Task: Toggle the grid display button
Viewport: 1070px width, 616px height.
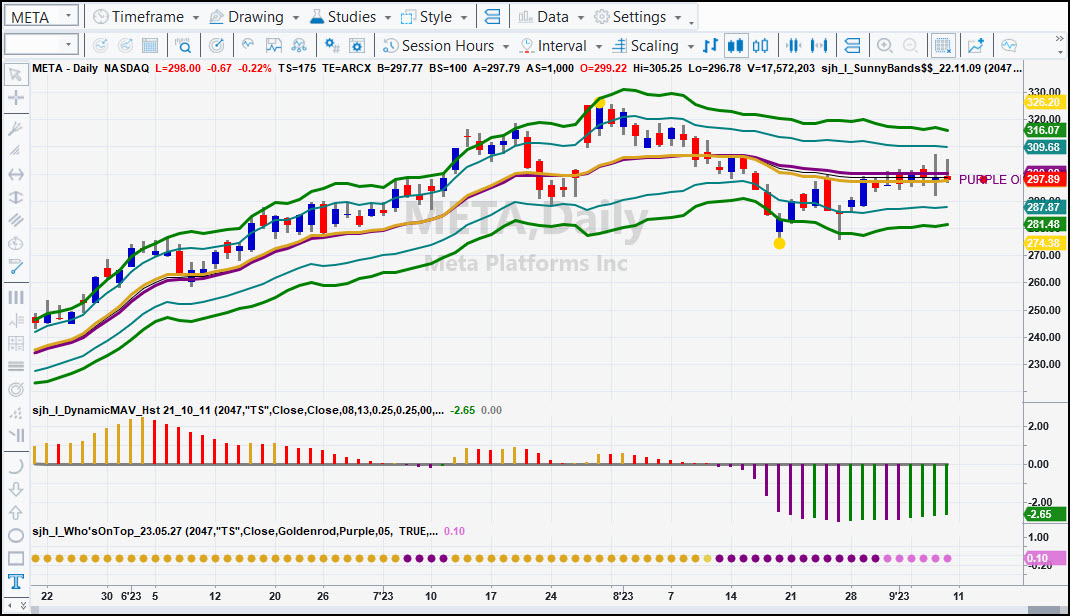Action: (943, 46)
